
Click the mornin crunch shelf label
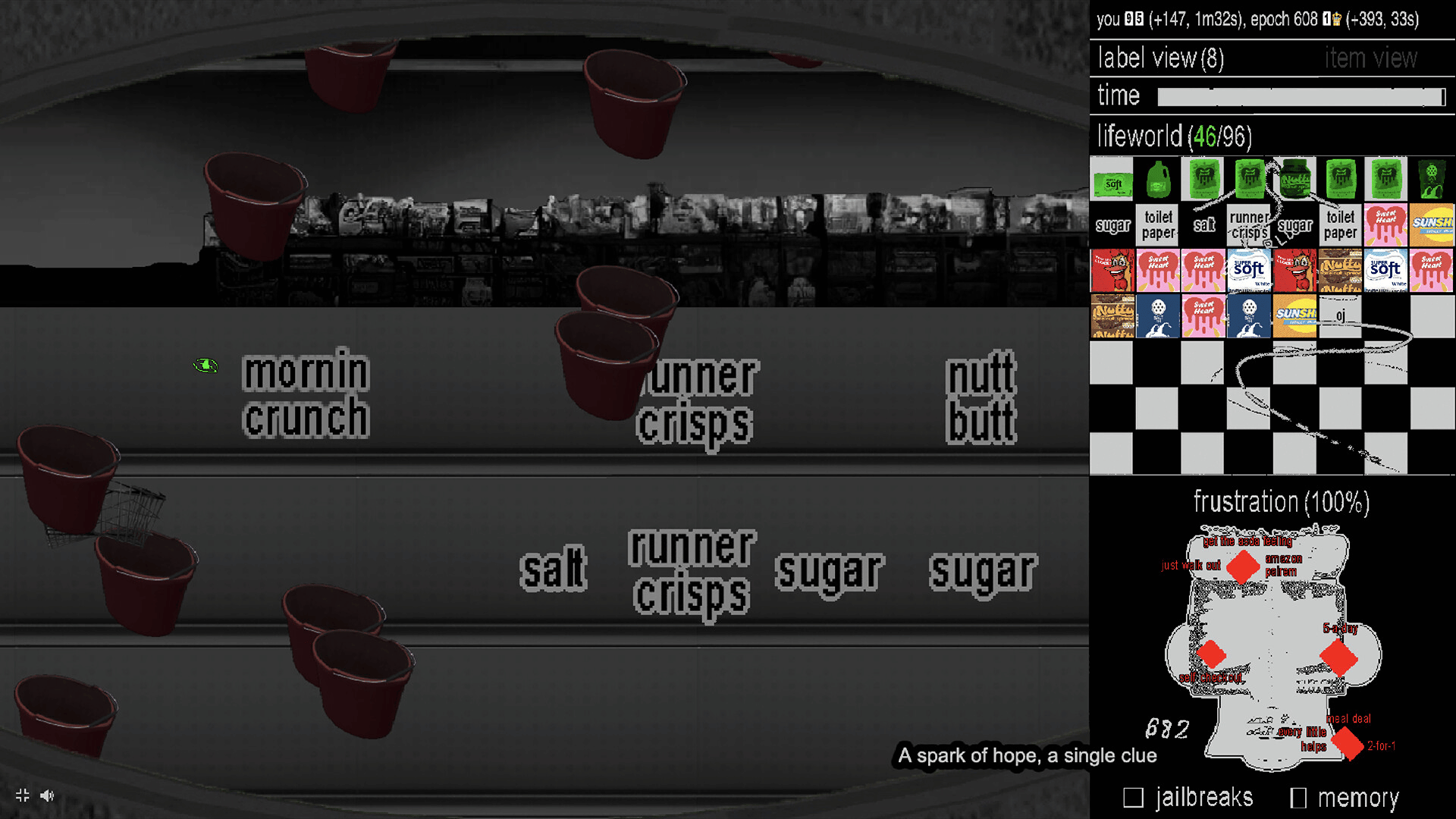pos(306,394)
